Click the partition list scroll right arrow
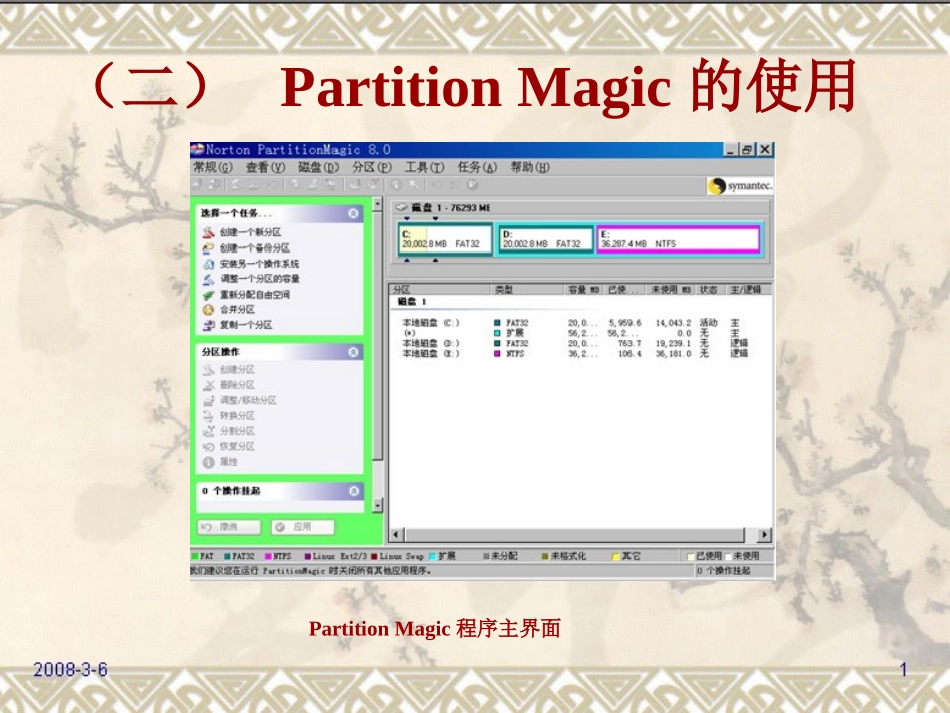The image size is (950, 713). (x=765, y=535)
